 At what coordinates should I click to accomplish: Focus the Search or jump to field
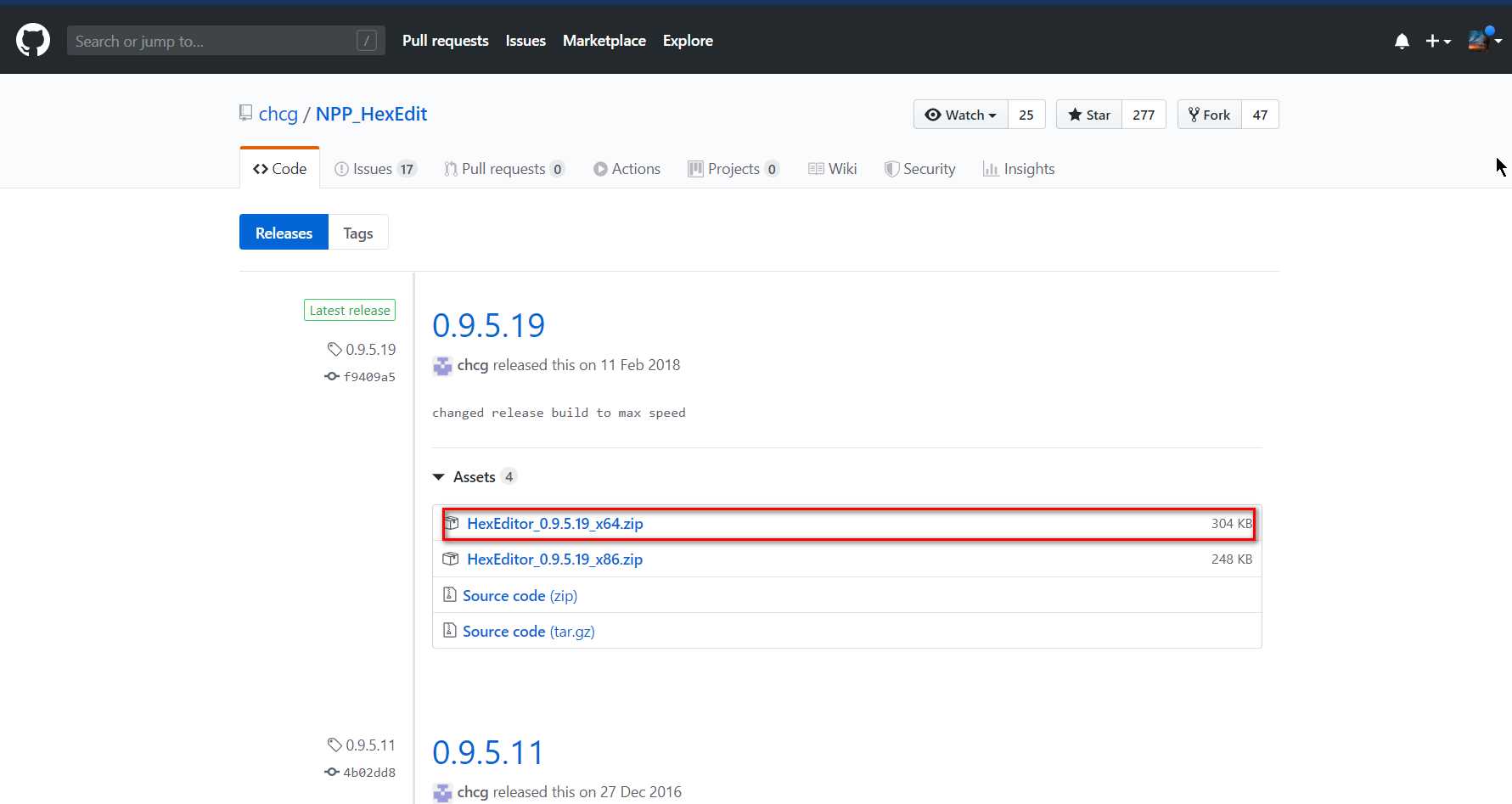tap(226, 41)
